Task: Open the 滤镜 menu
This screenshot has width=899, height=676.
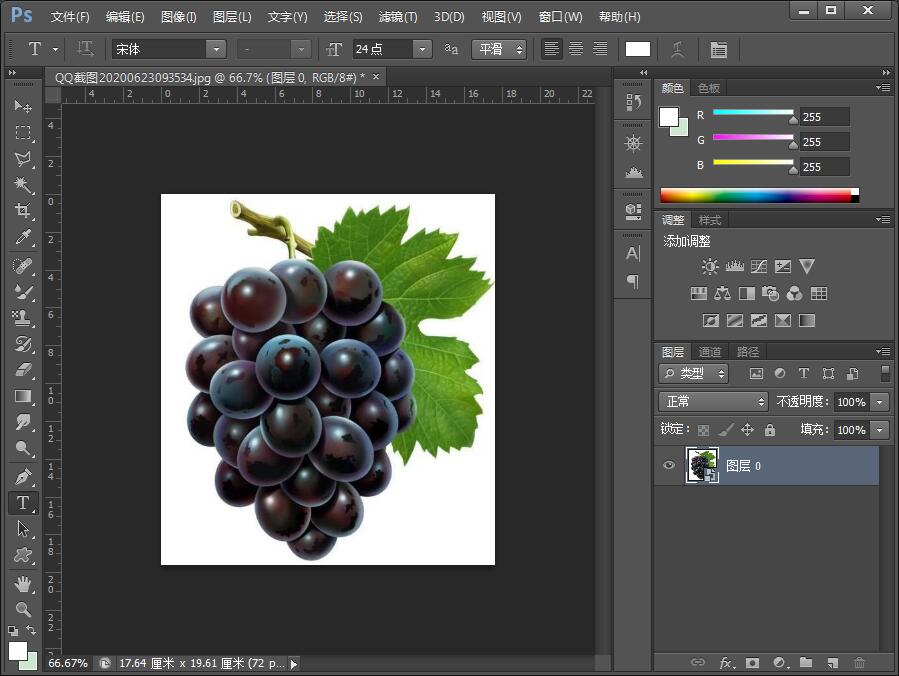Action: (x=396, y=16)
